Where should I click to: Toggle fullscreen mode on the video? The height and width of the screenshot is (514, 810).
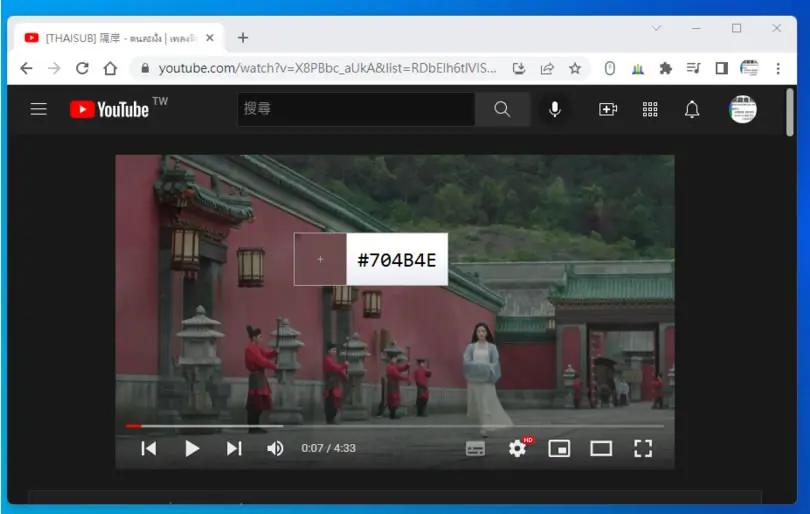click(x=643, y=448)
